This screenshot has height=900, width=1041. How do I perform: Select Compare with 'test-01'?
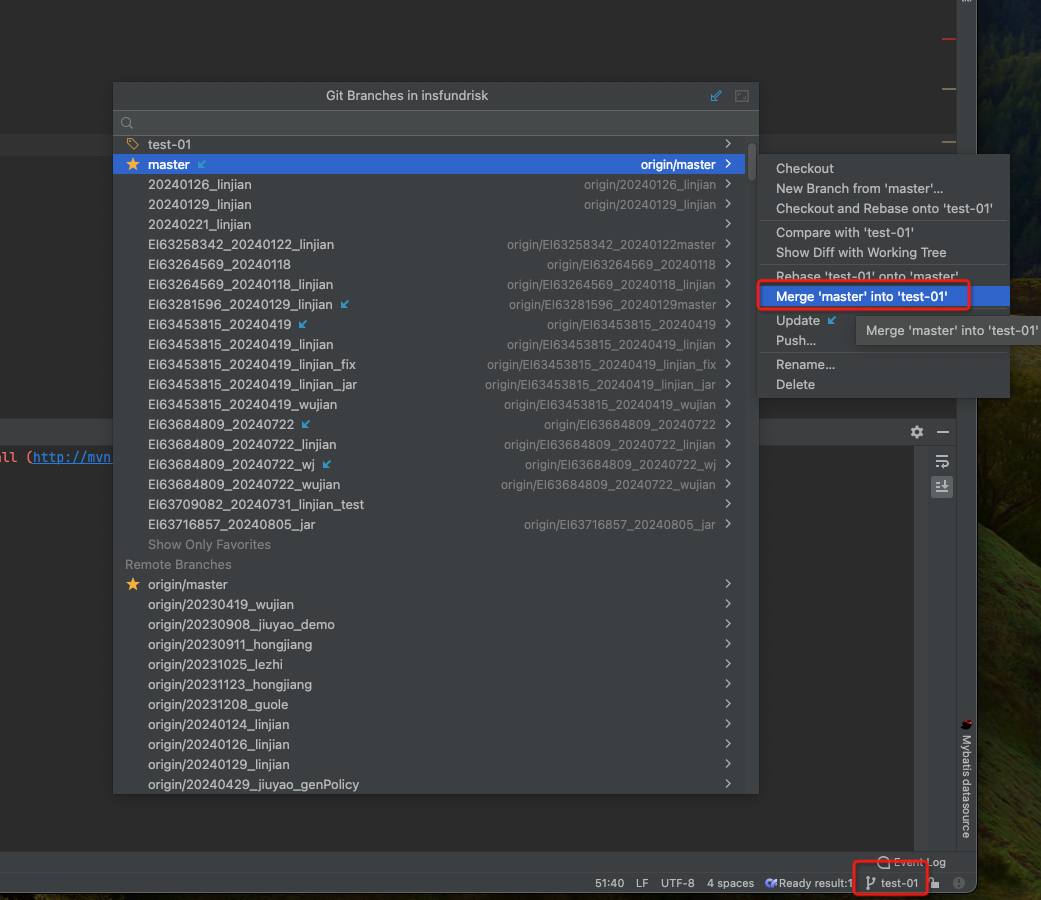[x=884, y=232]
